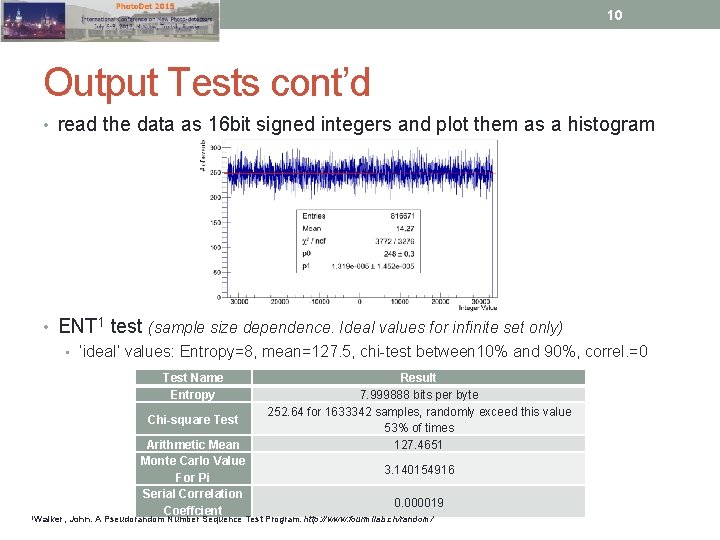Screen dimensions: 720x540
Task: Click the 'Arithmetic Mean' row label
Action: tap(193, 444)
